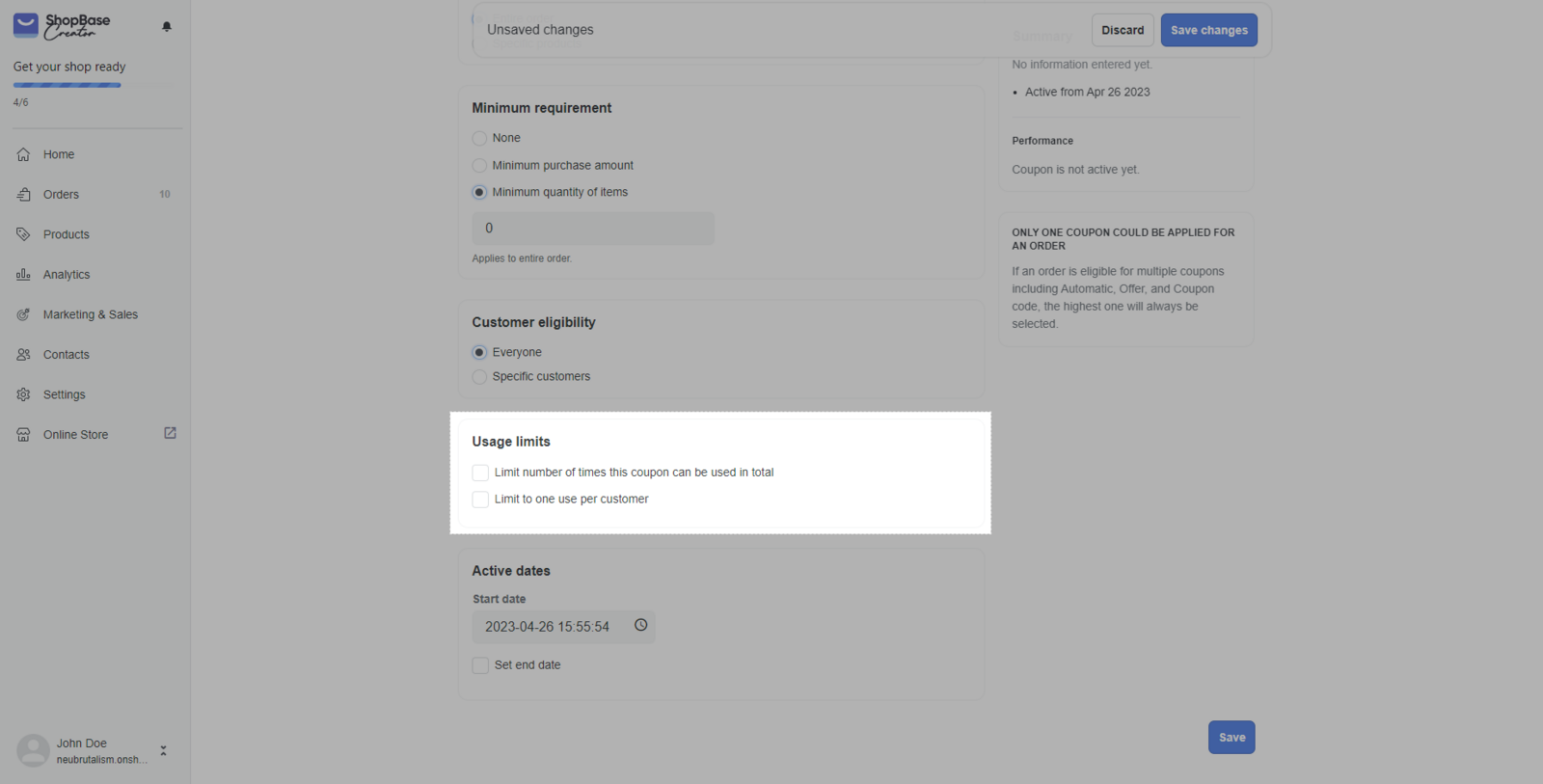Click John Doe's avatar picture

pos(33,750)
